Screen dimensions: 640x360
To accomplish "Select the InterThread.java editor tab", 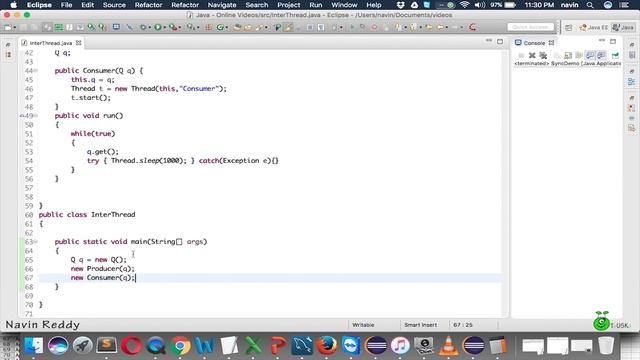I will point(51,43).
